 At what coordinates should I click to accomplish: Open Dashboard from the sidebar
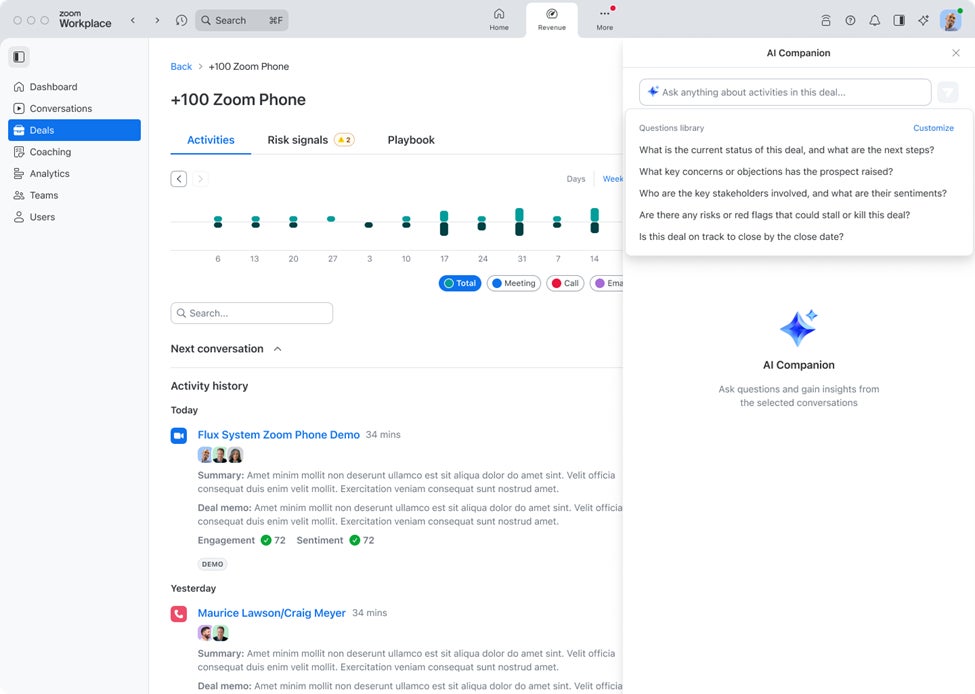74,87
